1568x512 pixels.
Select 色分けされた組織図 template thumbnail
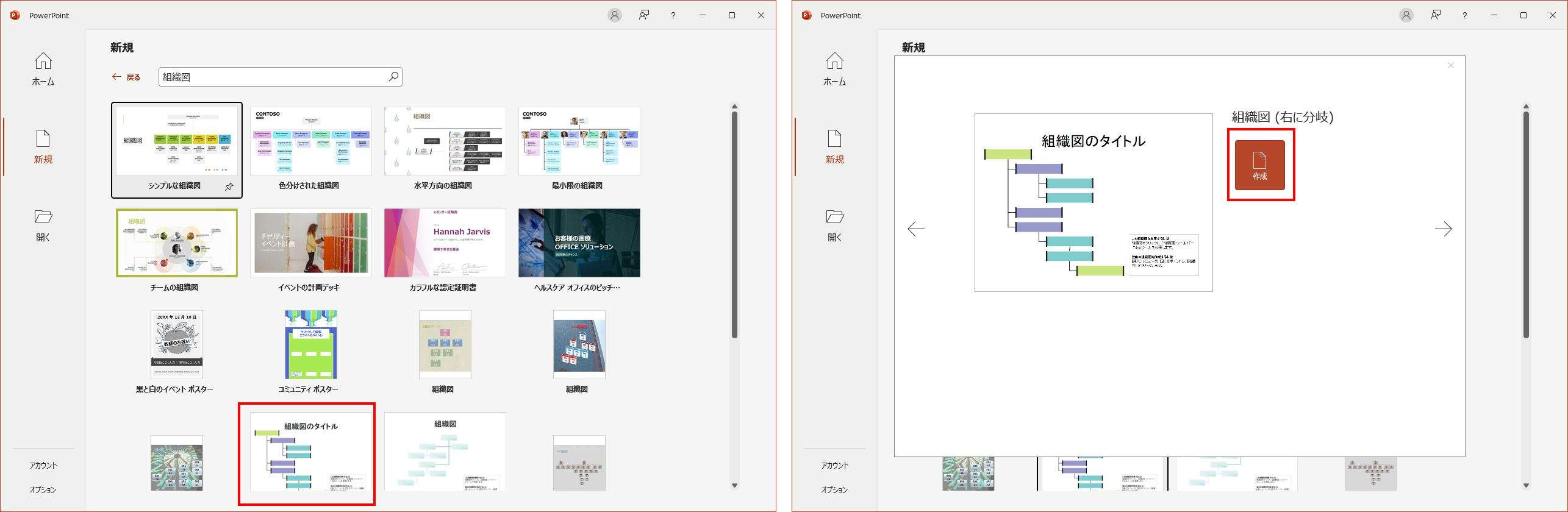[311, 141]
